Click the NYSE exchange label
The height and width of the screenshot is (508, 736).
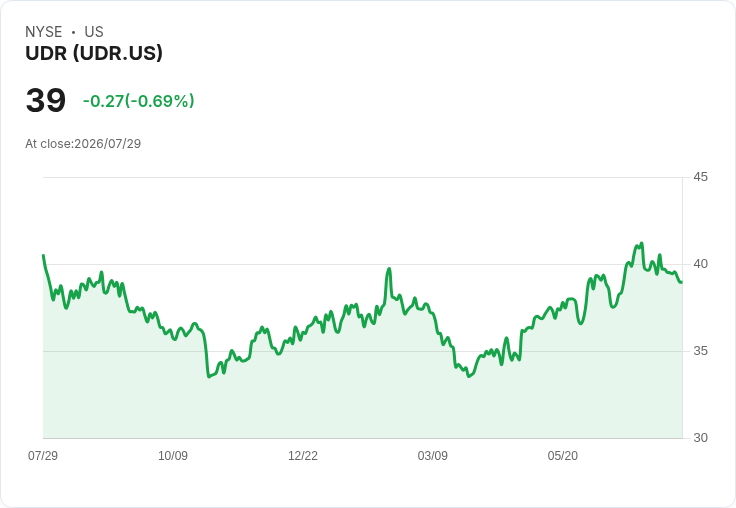click(44, 32)
